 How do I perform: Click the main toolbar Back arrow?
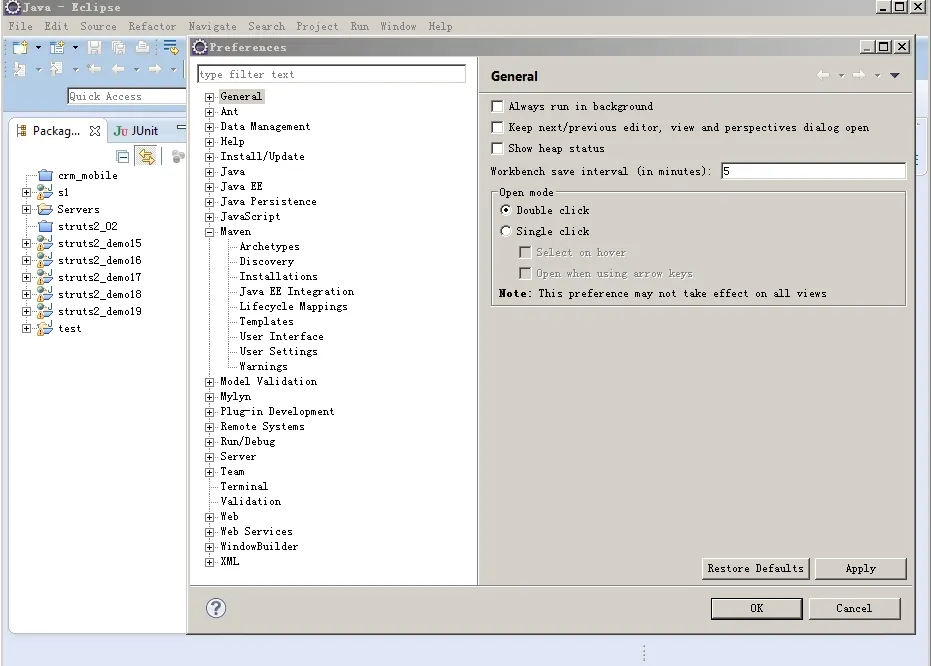point(118,69)
